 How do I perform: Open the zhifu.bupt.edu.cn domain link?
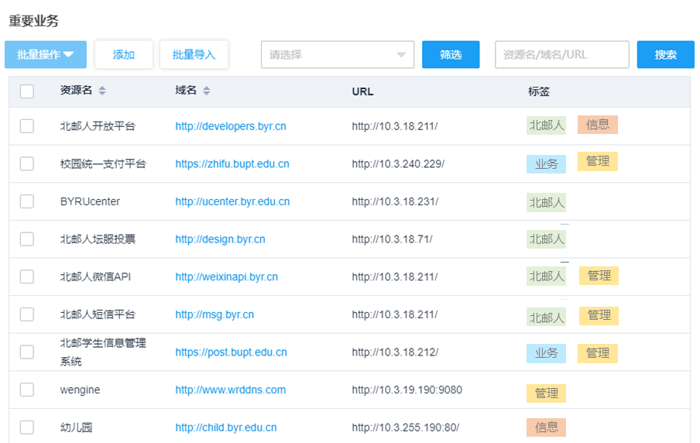coord(232,163)
